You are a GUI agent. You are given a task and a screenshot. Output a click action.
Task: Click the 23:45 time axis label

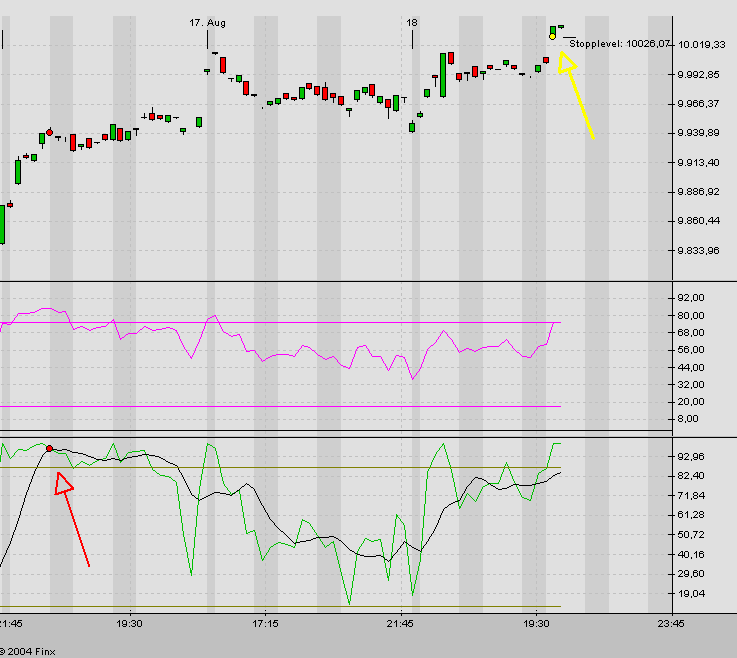tap(671, 622)
